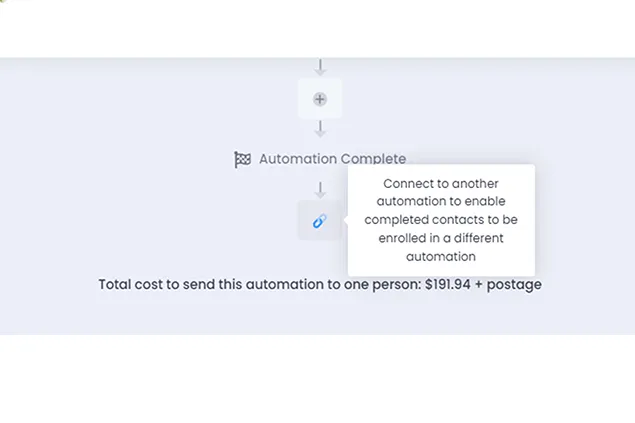Click the chain link connect automation icon

click(320, 221)
